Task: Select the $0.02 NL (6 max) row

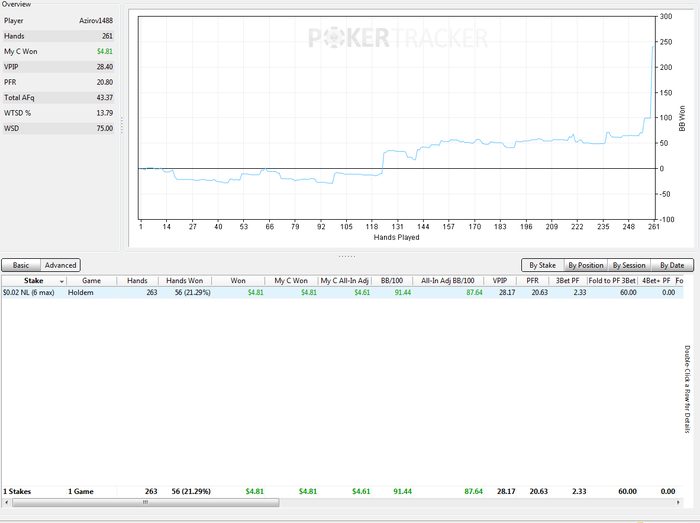Action: (342, 293)
